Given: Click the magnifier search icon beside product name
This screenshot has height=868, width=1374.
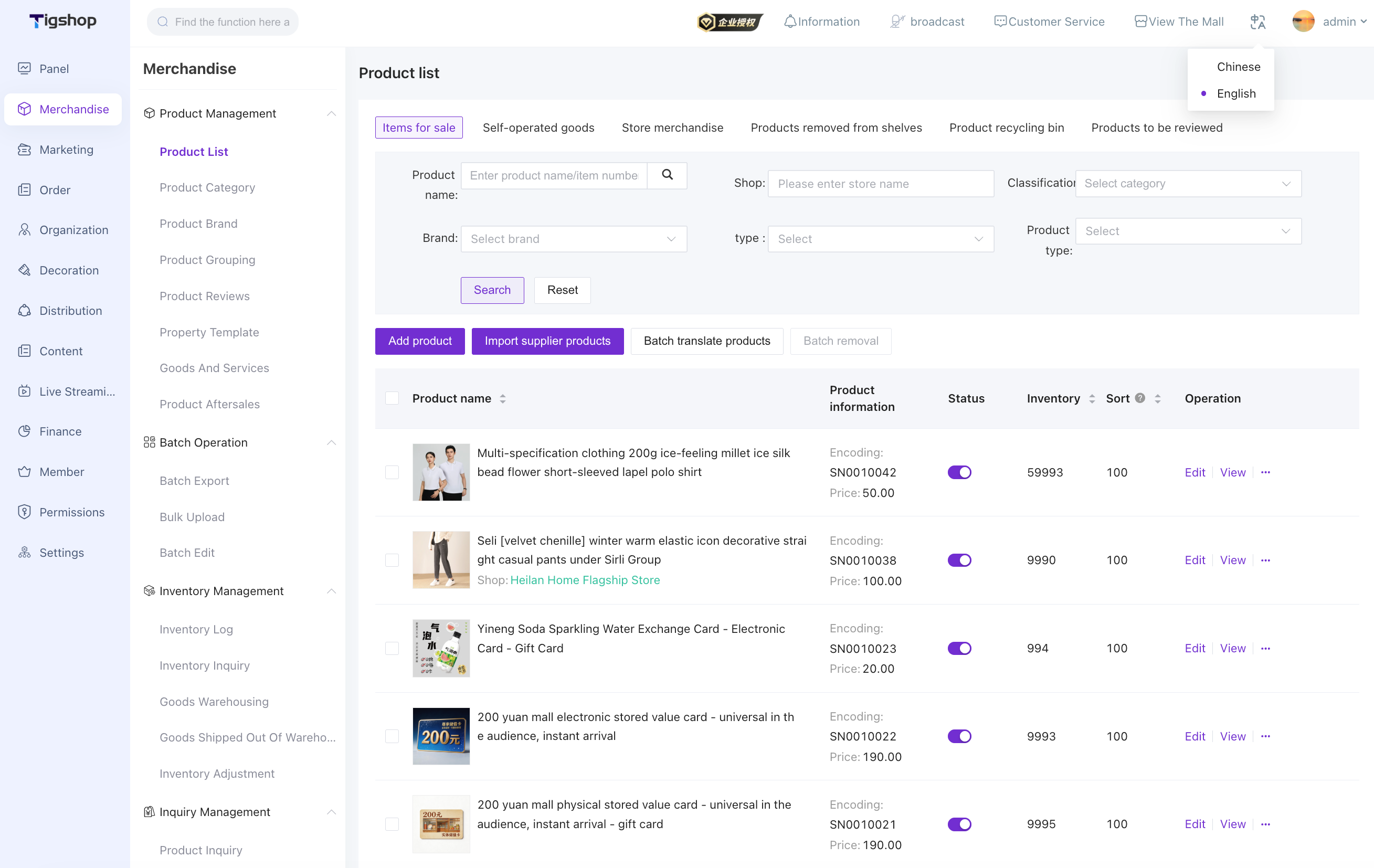Looking at the screenshot, I should 667,175.
